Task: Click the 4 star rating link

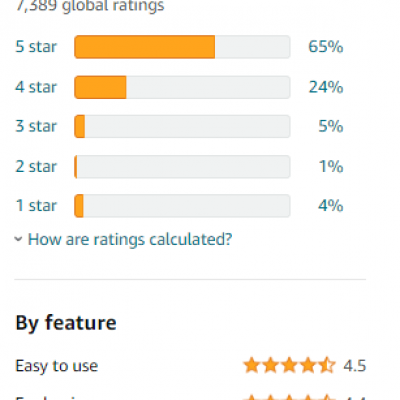Action: pos(36,87)
